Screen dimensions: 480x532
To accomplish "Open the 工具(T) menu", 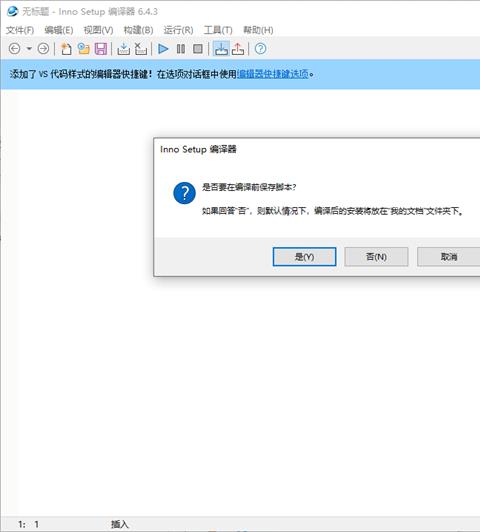I will point(218,30).
